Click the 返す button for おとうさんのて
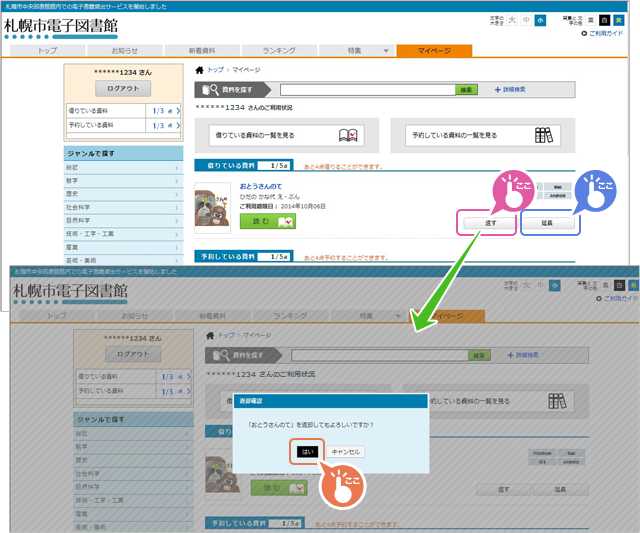 coord(490,223)
